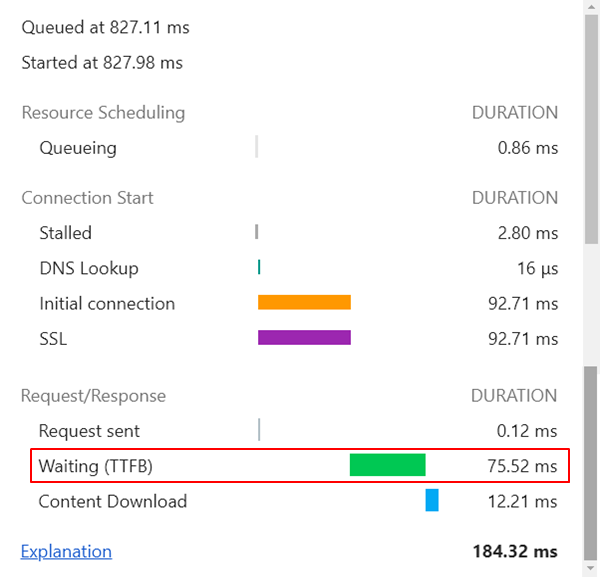Click the purple SSL timing bar
Image resolution: width=600 pixels, height=577 pixels.
(304, 338)
